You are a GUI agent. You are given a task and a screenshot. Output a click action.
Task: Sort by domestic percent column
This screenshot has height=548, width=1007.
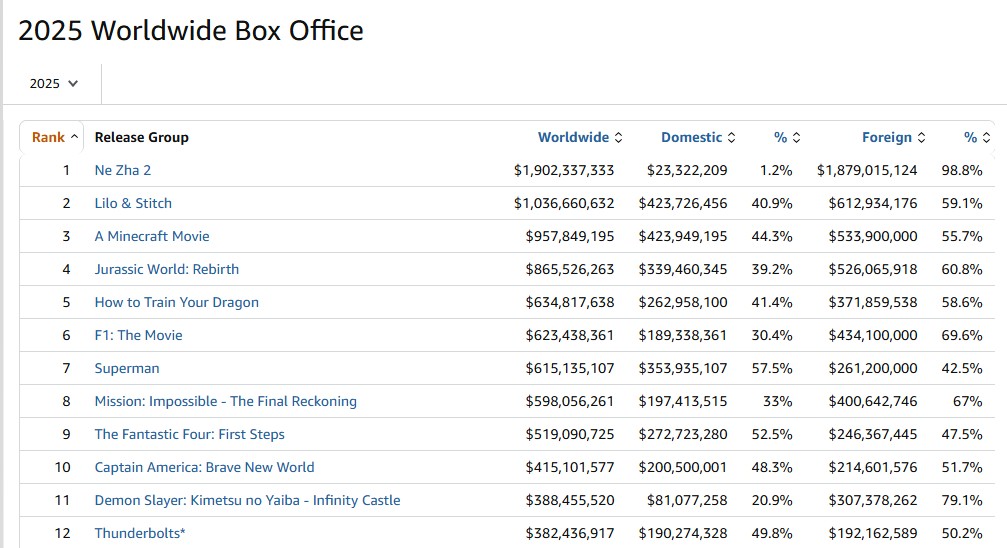[787, 137]
